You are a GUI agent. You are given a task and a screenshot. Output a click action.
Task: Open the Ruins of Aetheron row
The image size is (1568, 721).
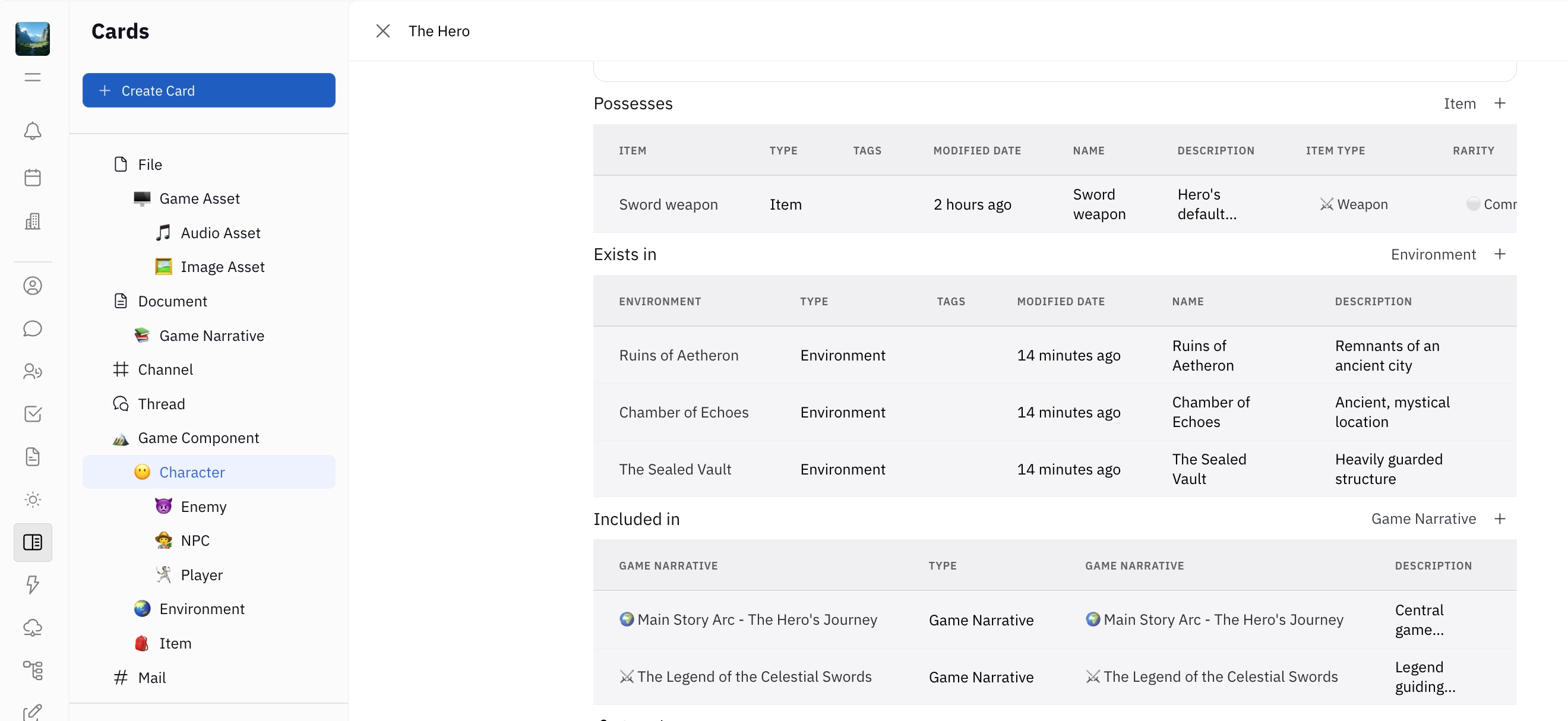point(678,355)
